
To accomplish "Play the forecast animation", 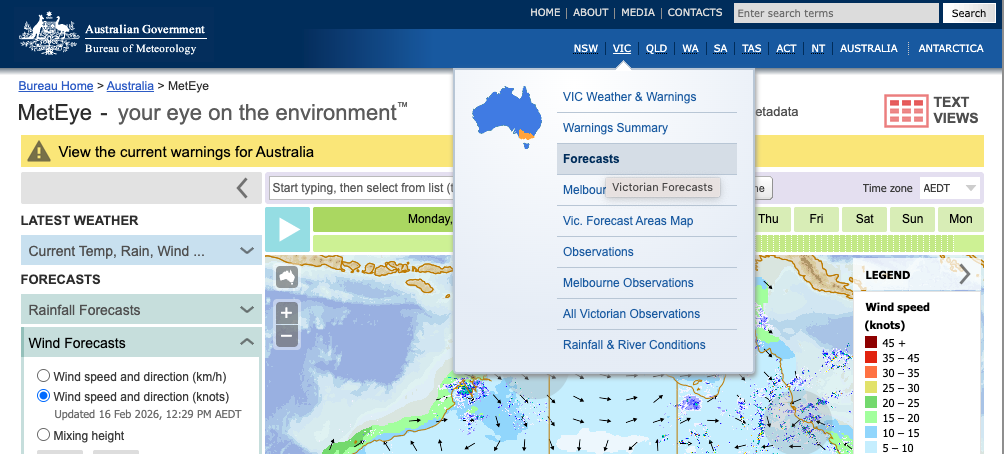I will pos(287,229).
